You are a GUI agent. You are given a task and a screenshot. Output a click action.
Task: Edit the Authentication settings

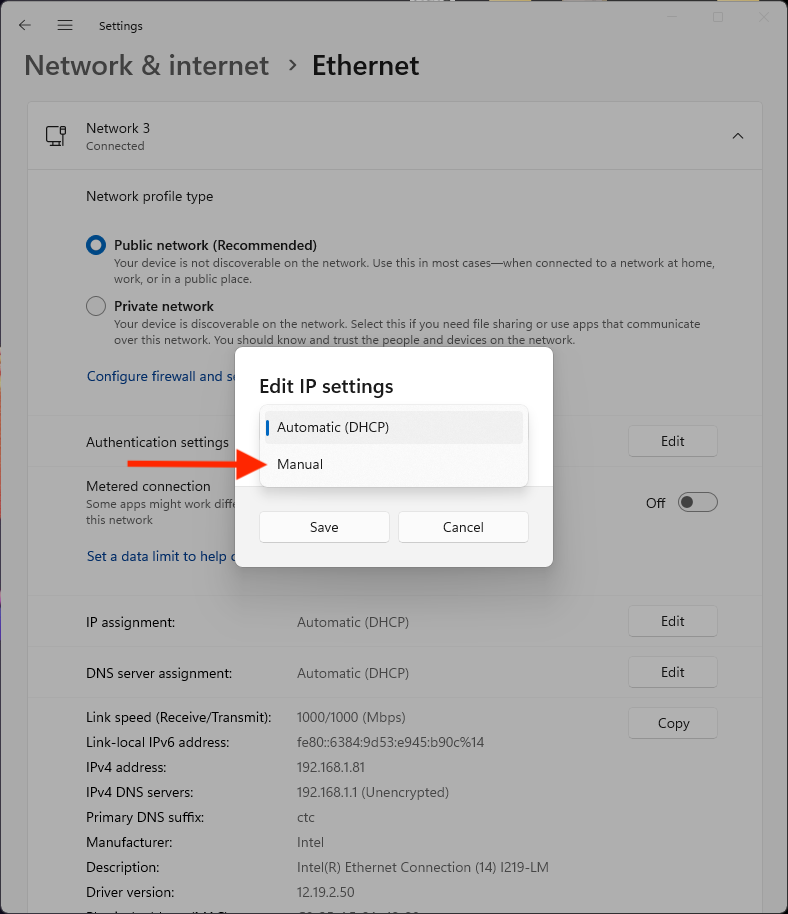(x=672, y=441)
